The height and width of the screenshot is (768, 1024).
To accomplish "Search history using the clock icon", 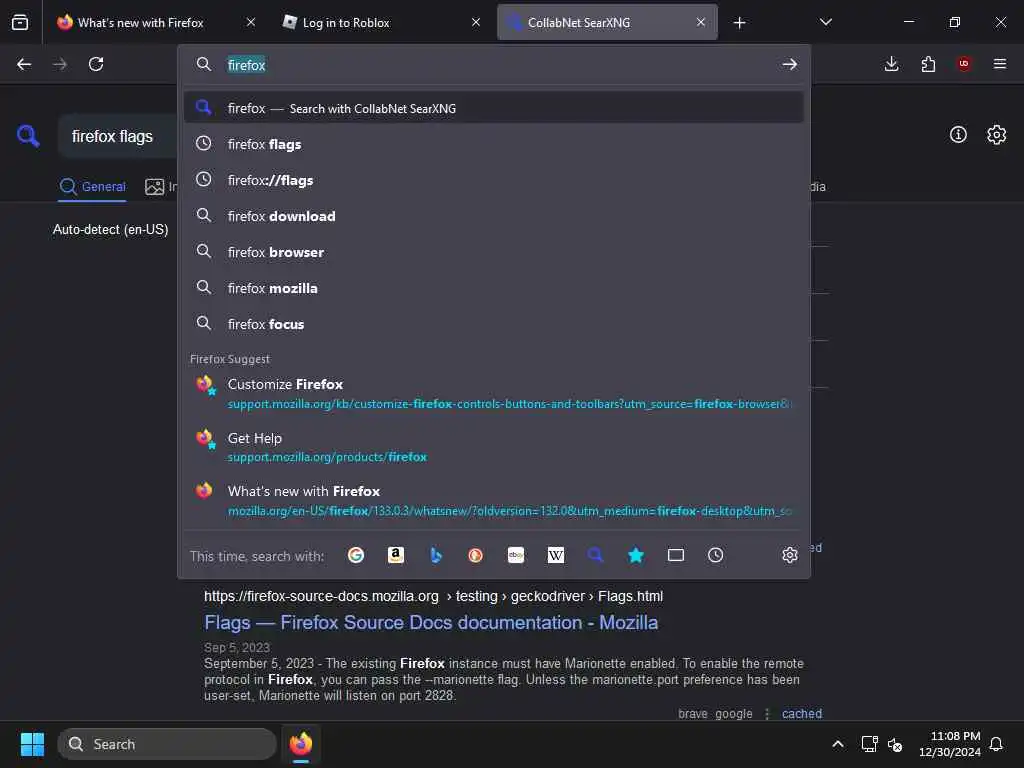I will click(716, 555).
